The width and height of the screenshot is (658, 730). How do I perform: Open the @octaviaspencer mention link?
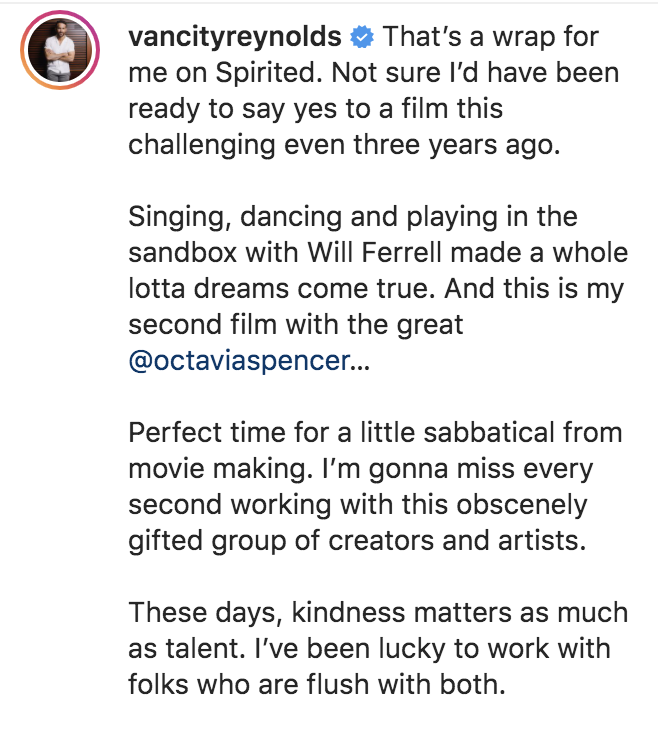coord(238,361)
